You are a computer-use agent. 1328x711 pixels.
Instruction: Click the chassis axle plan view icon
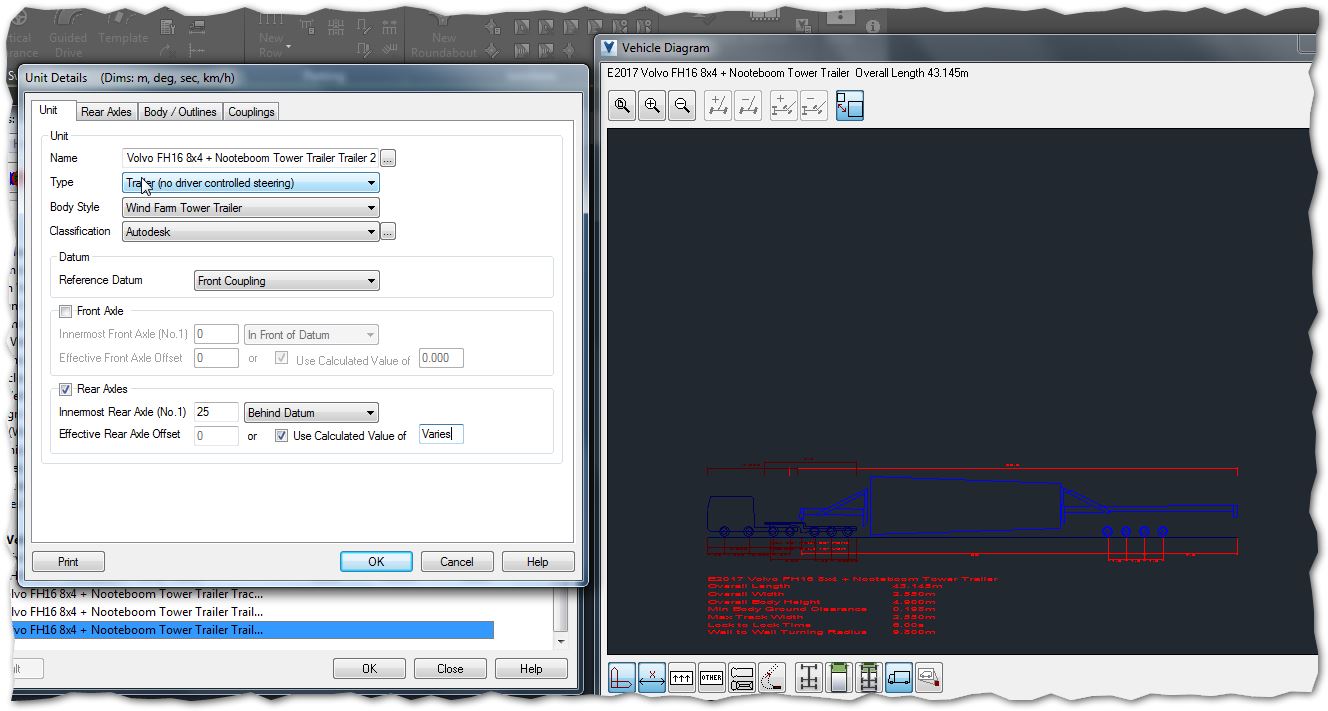tap(809, 678)
